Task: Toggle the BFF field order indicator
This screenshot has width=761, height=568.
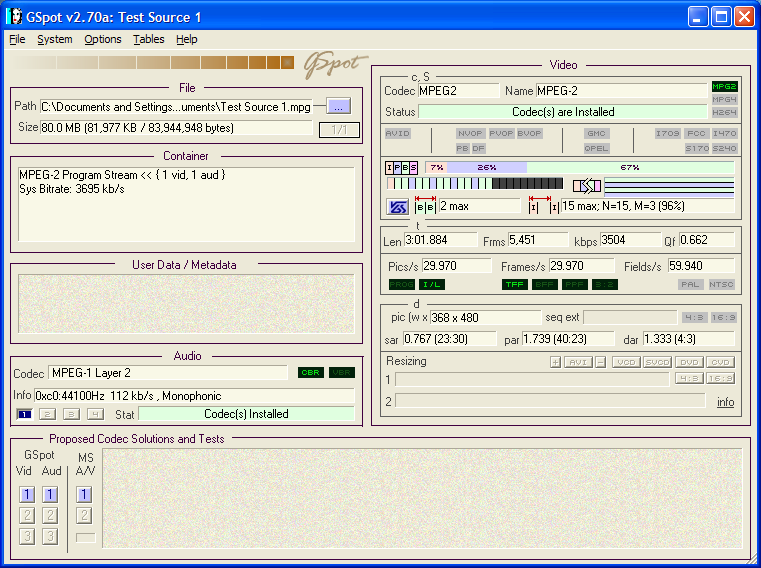Action: (x=545, y=284)
